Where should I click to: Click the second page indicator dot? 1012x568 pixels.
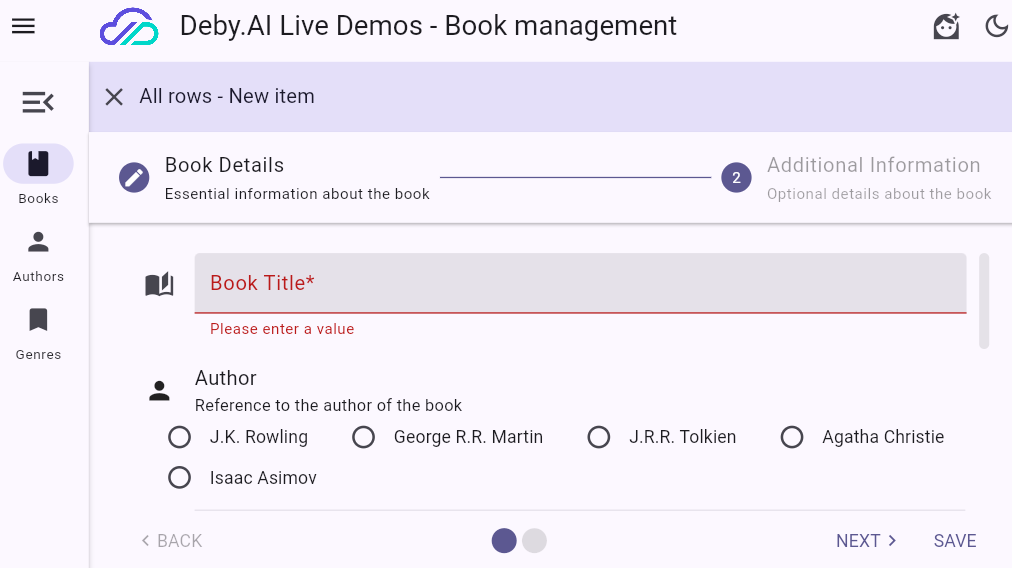535,541
